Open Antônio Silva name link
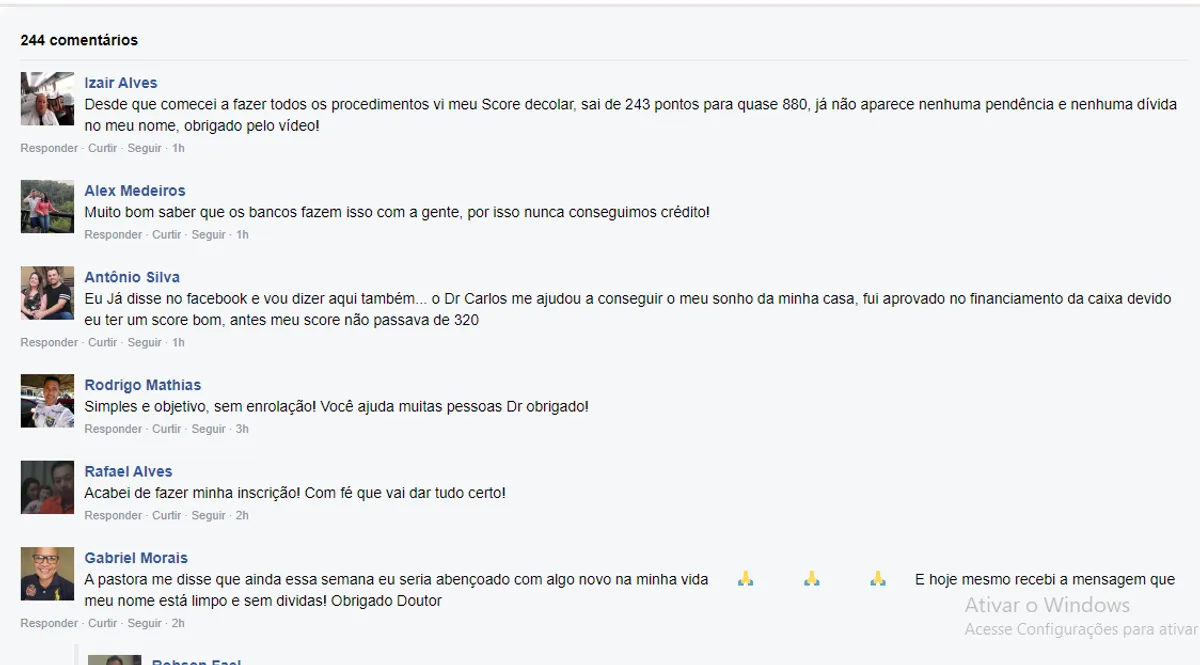Viewport: 1200px width, 665px height. coord(132,277)
